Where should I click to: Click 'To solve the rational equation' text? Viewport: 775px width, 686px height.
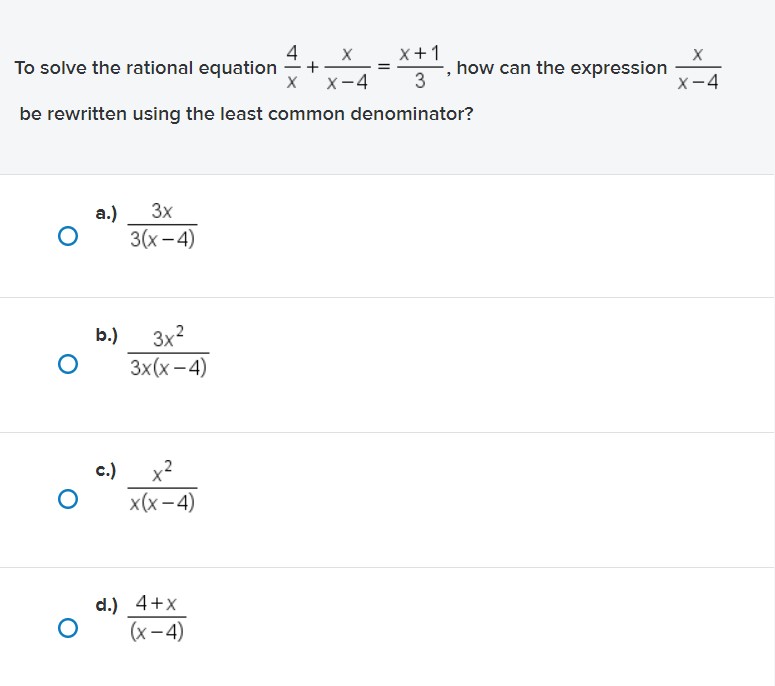(x=145, y=68)
